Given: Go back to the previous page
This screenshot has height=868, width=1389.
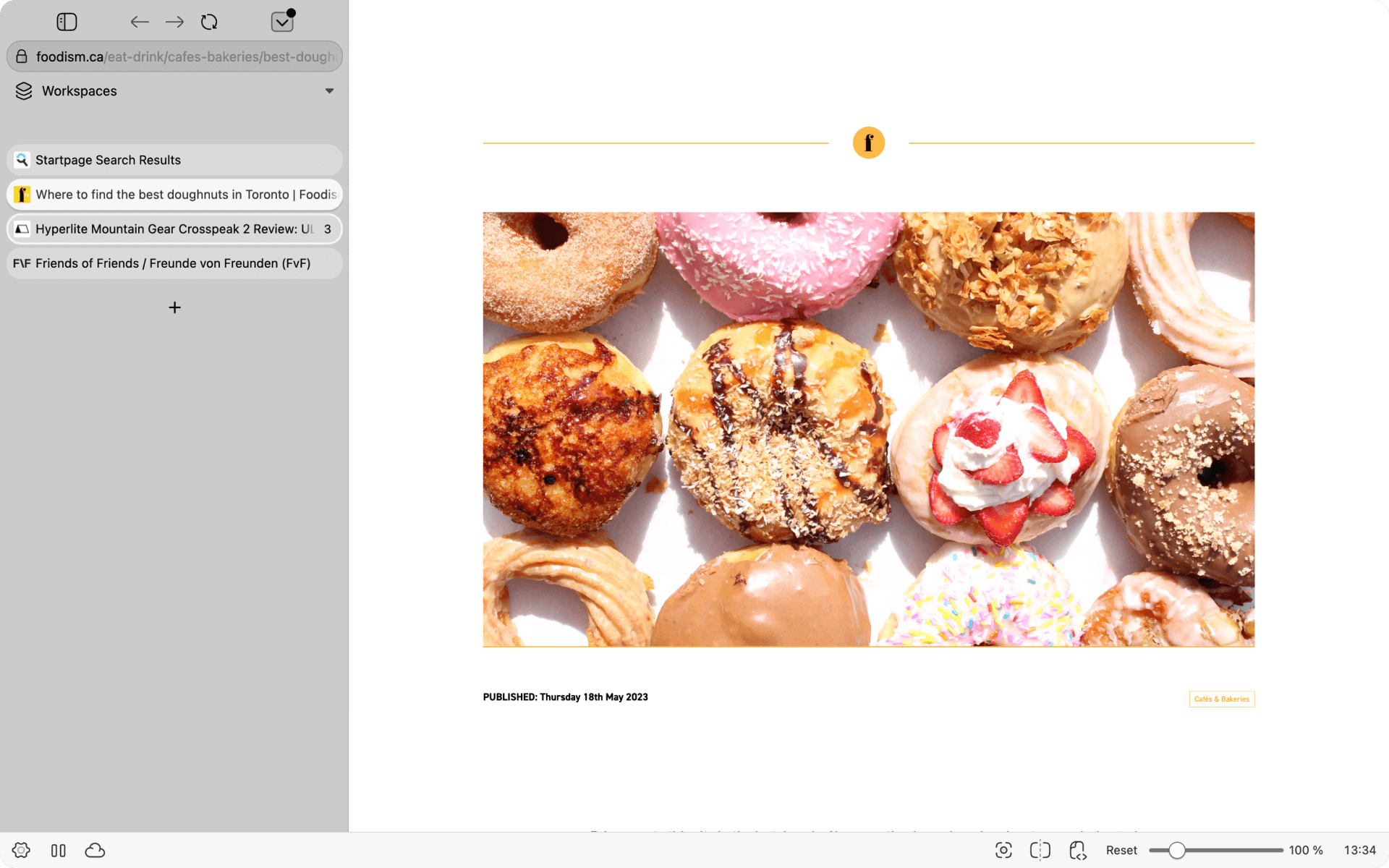Looking at the screenshot, I should point(140,22).
